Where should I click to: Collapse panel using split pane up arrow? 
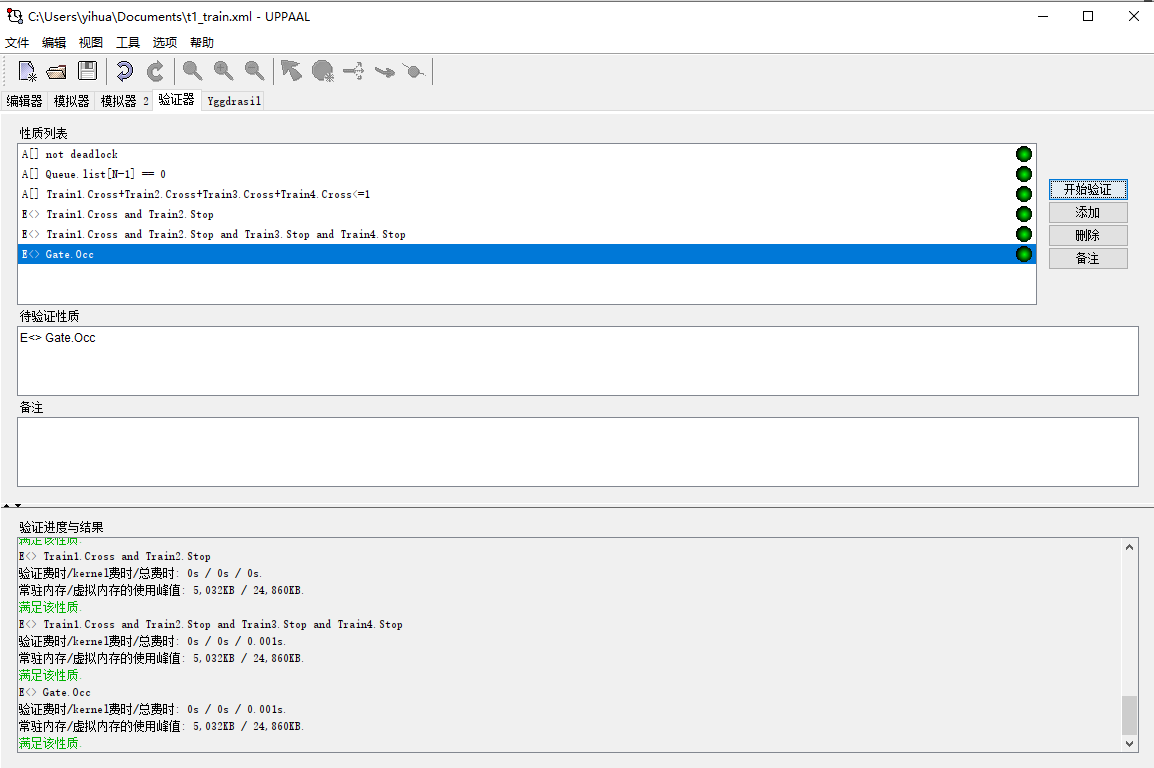point(6,505)
